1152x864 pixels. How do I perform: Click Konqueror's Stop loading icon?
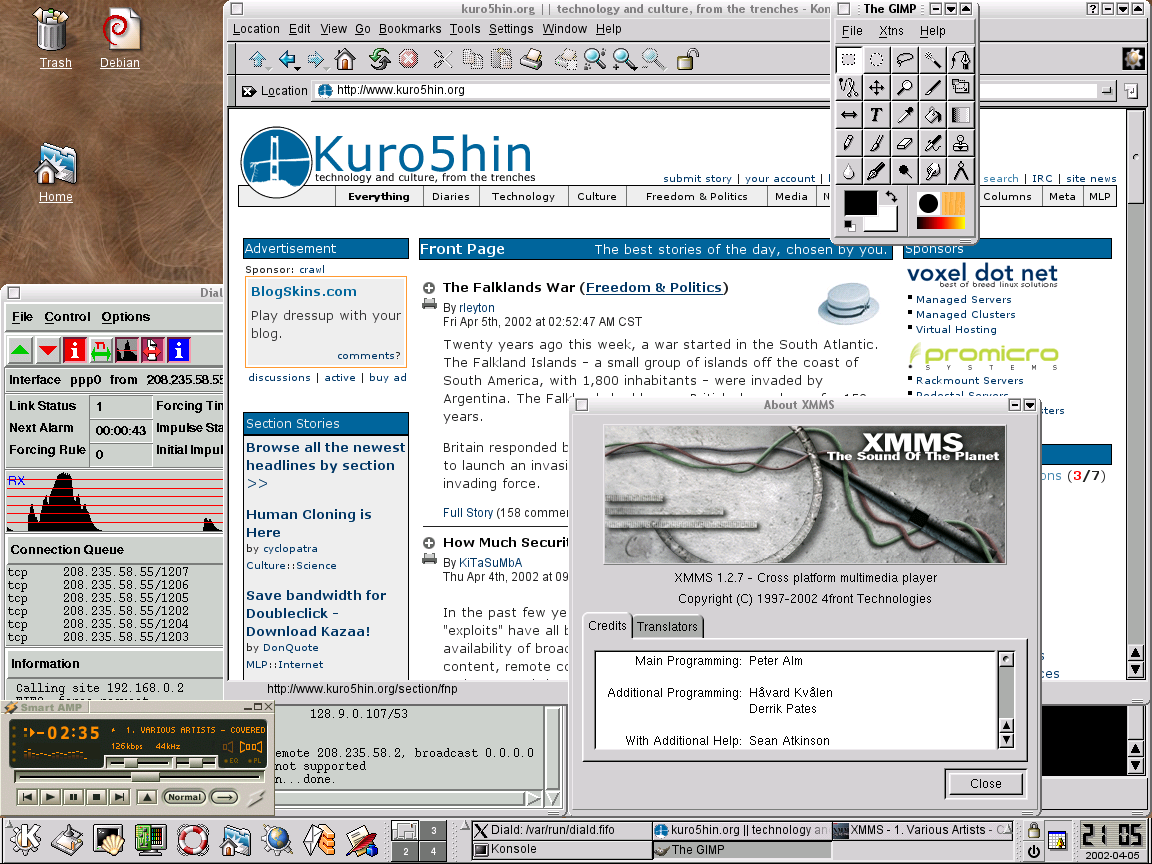coord(408,59)
